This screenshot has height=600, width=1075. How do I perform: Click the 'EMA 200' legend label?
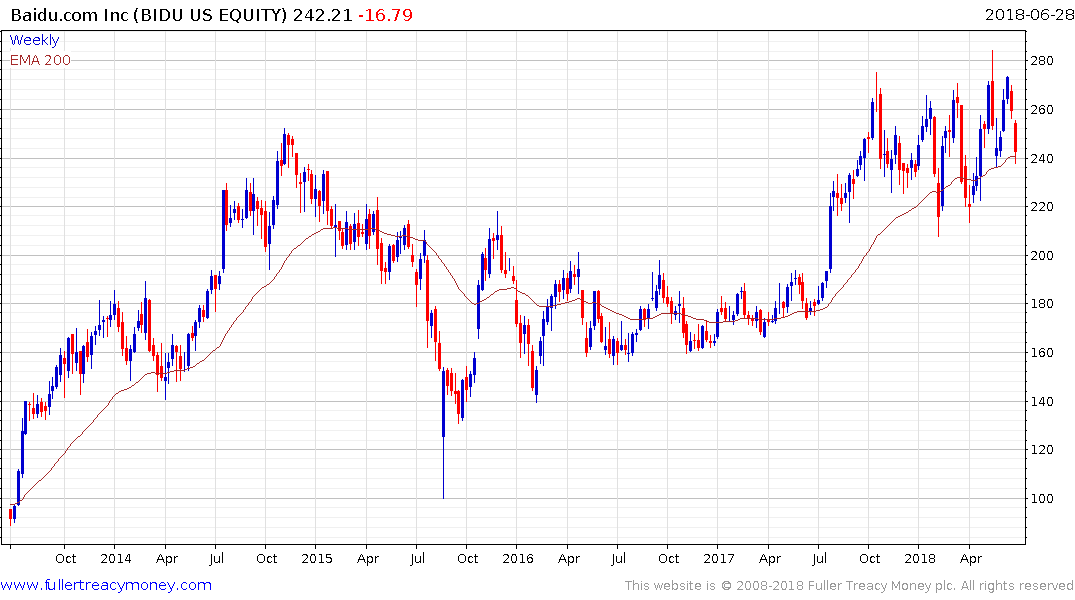click(40, 60)
